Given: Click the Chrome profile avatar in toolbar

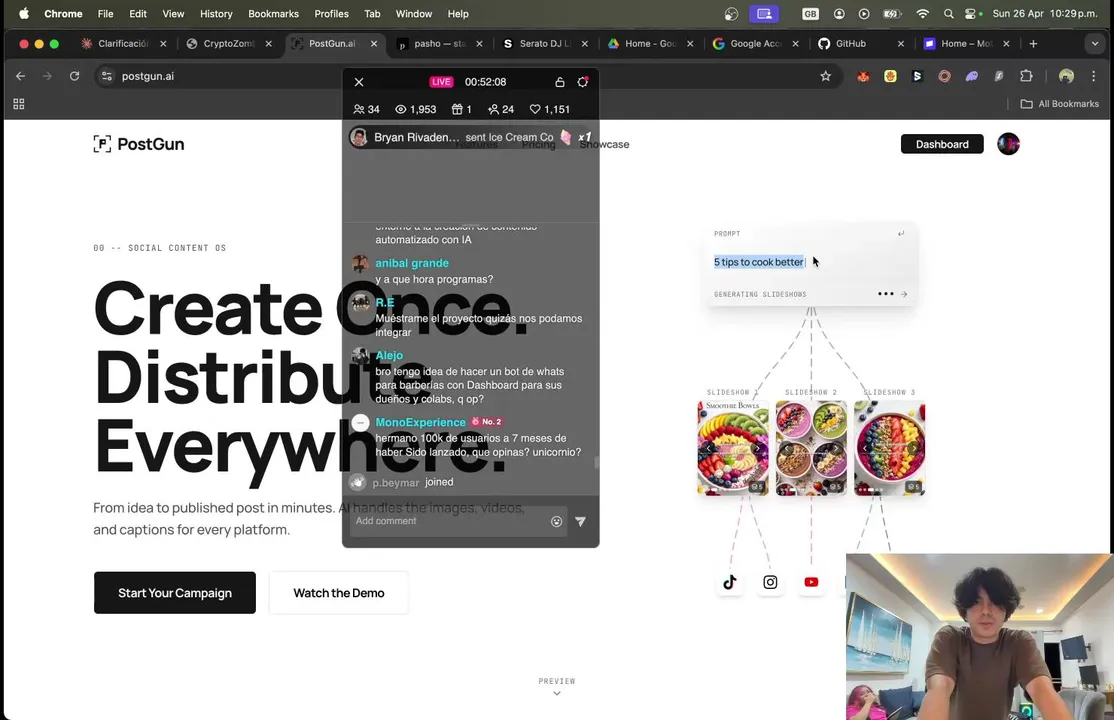Looking at the screenshot, I should tap(1066, 76).
